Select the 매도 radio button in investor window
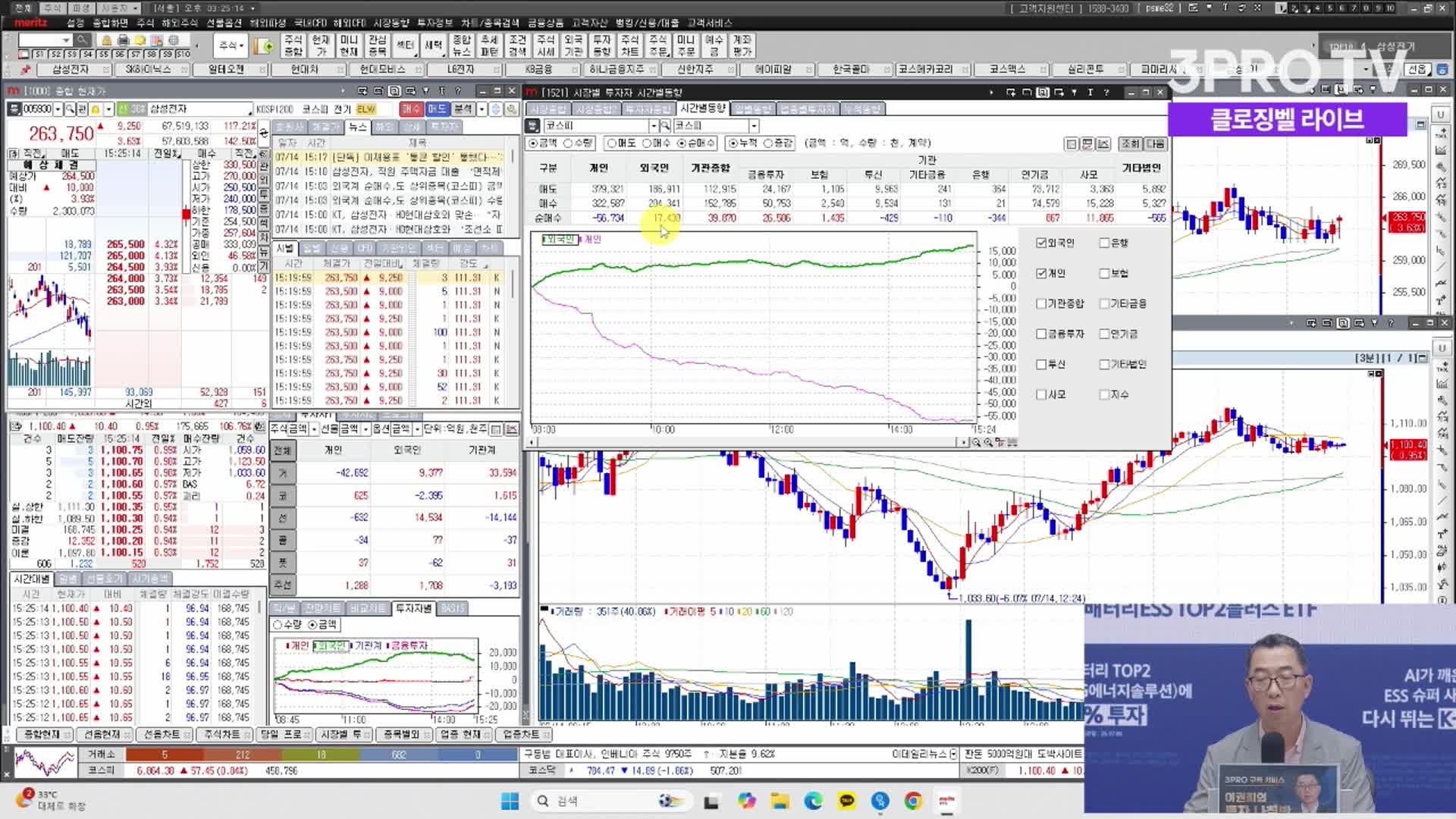1456x819 pixels. tap(611, 143)
